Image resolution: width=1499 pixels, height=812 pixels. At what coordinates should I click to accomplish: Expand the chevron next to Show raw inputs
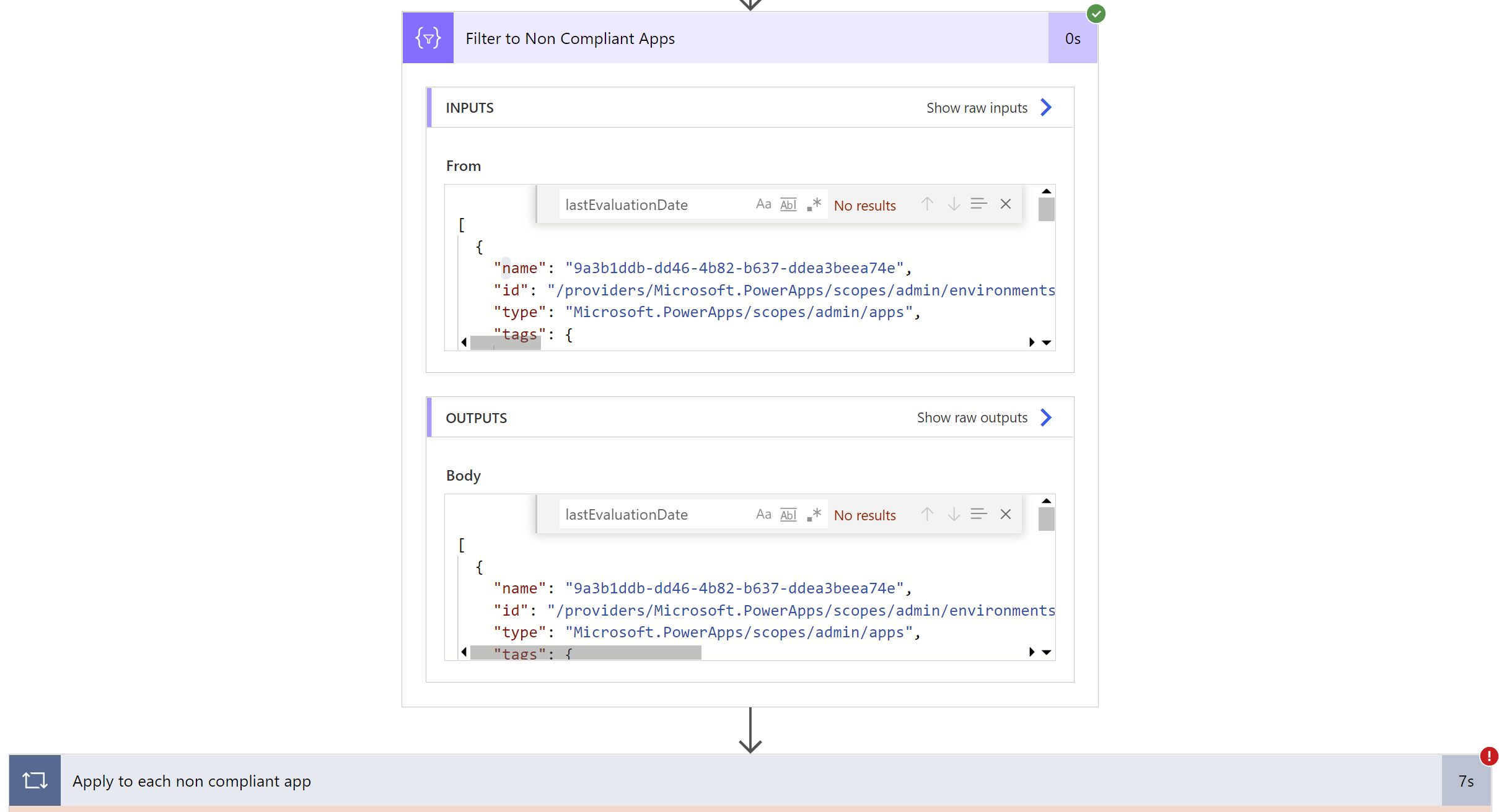(1046, 107)
